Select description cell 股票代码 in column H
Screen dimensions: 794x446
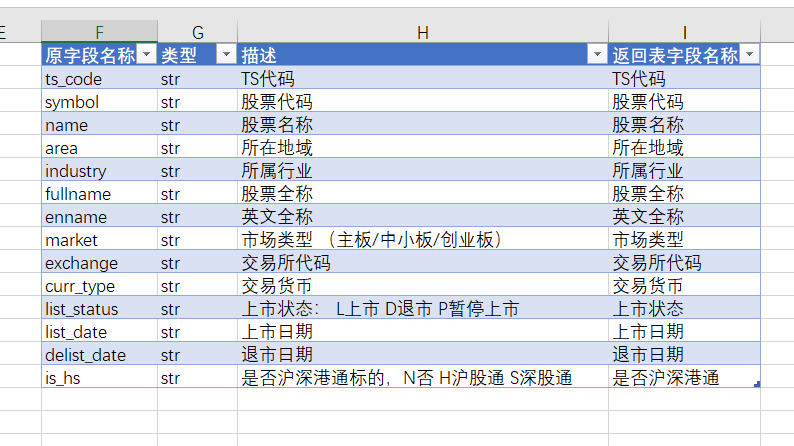click(423, 102)
